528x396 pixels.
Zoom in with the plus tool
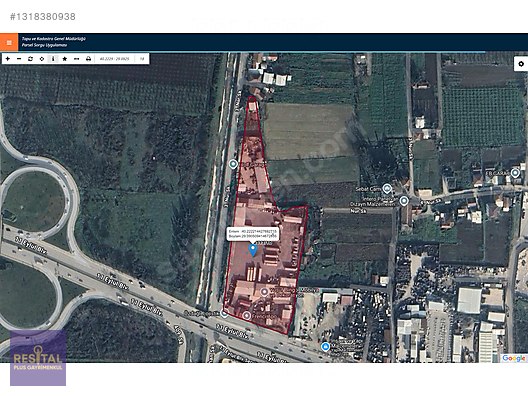(8, 59)
